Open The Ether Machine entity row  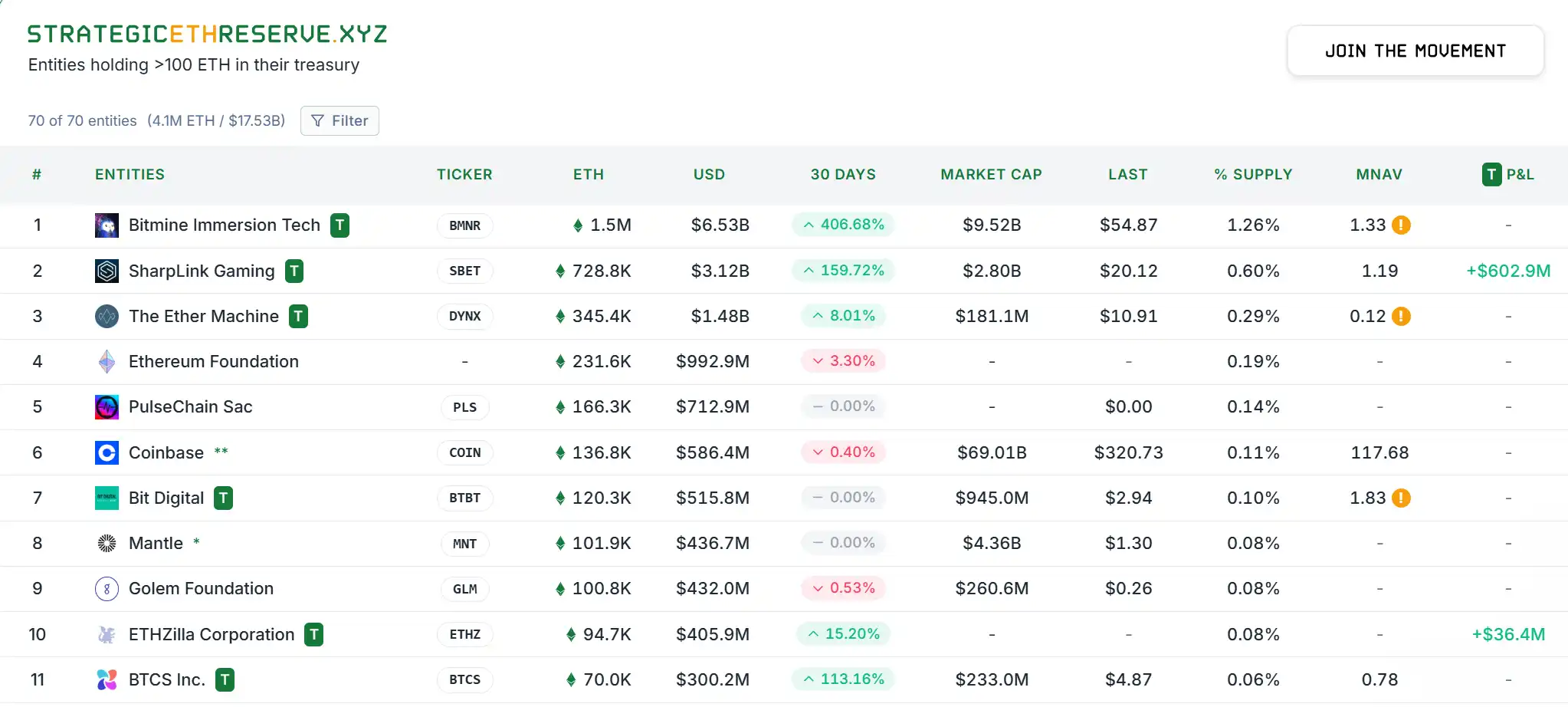[x=203, y=316]
